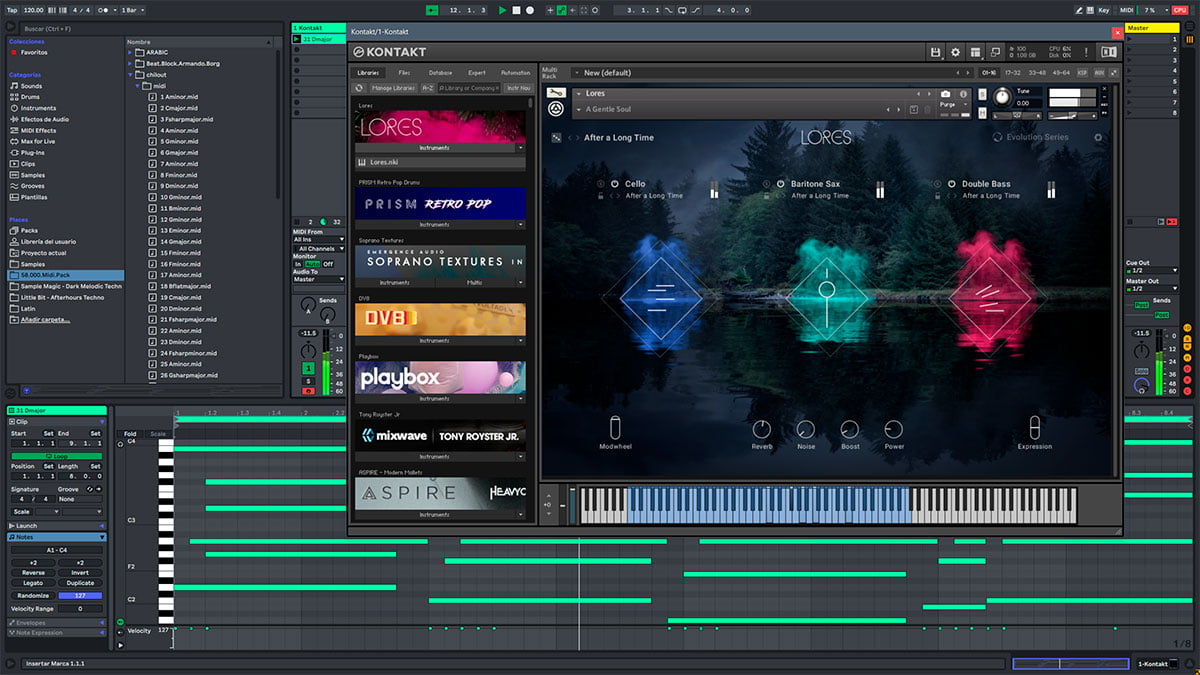Adjust the Lores Modwheel slider
This screenshot has width=1200, height=675.
[615, 425]
